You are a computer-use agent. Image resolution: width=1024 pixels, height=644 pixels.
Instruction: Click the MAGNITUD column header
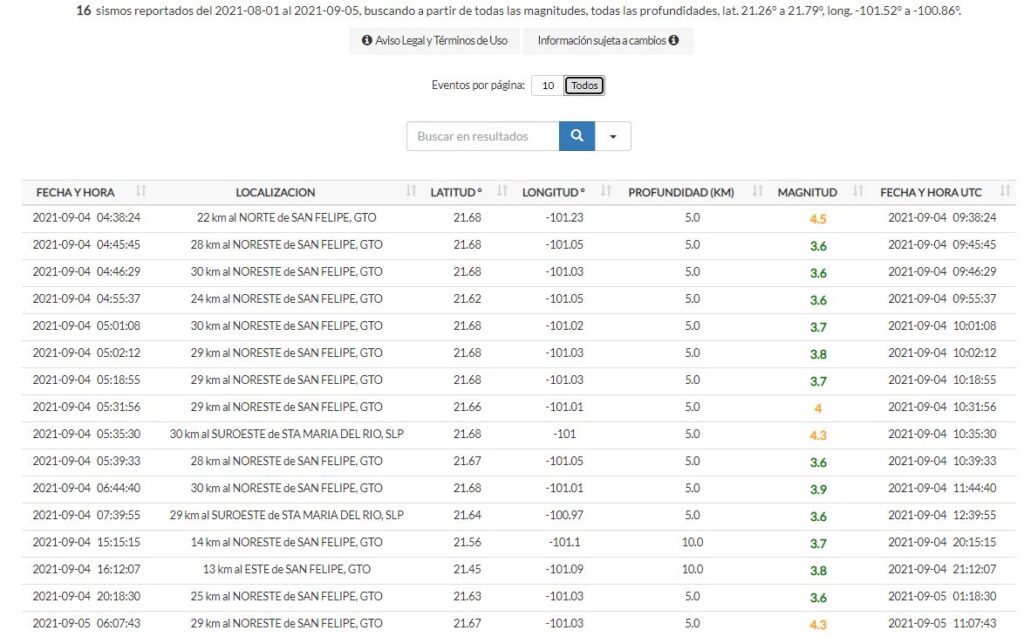click(x=807, y=192)
